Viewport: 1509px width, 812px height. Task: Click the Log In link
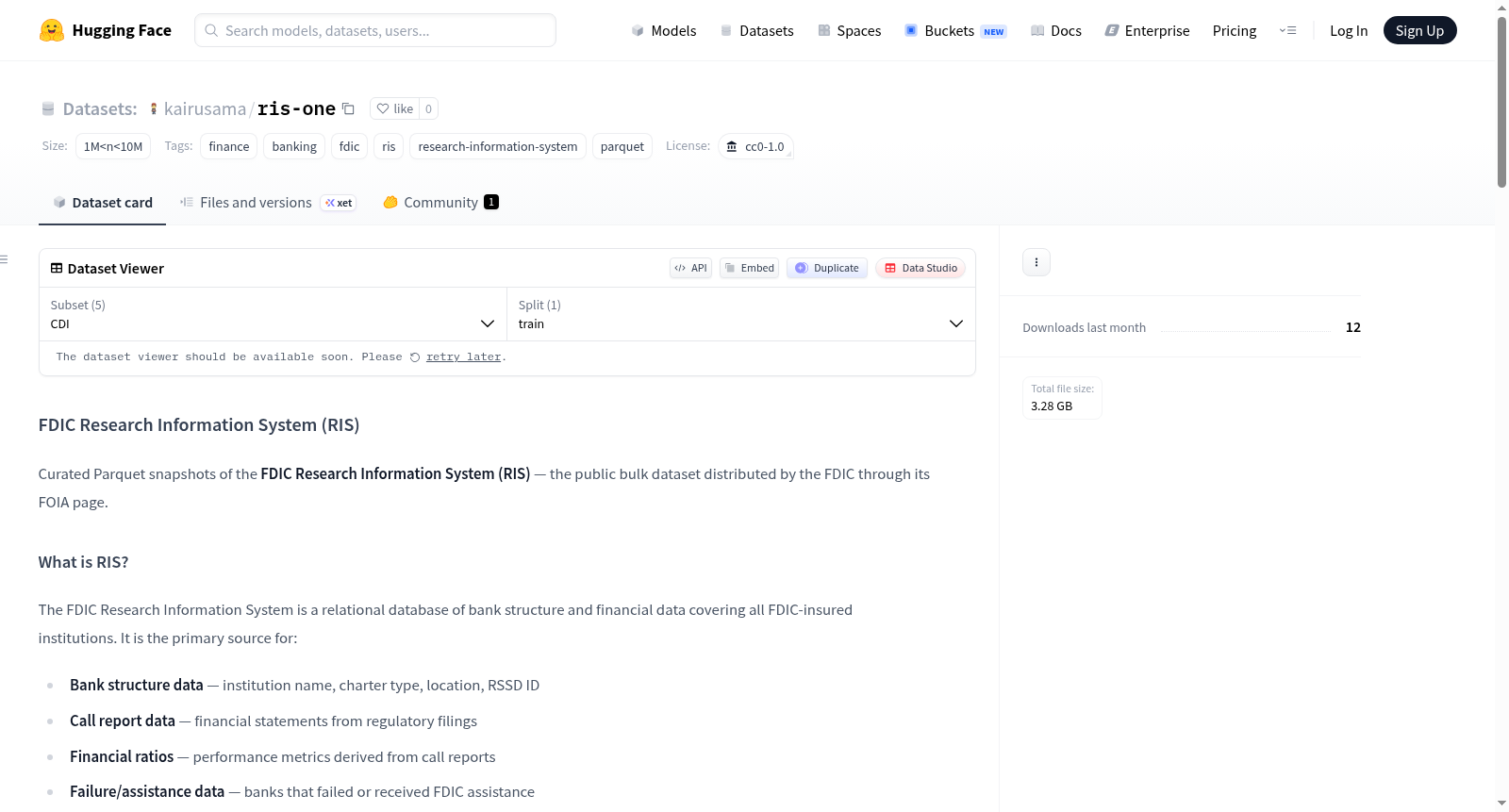click(x=1349, y=30)
